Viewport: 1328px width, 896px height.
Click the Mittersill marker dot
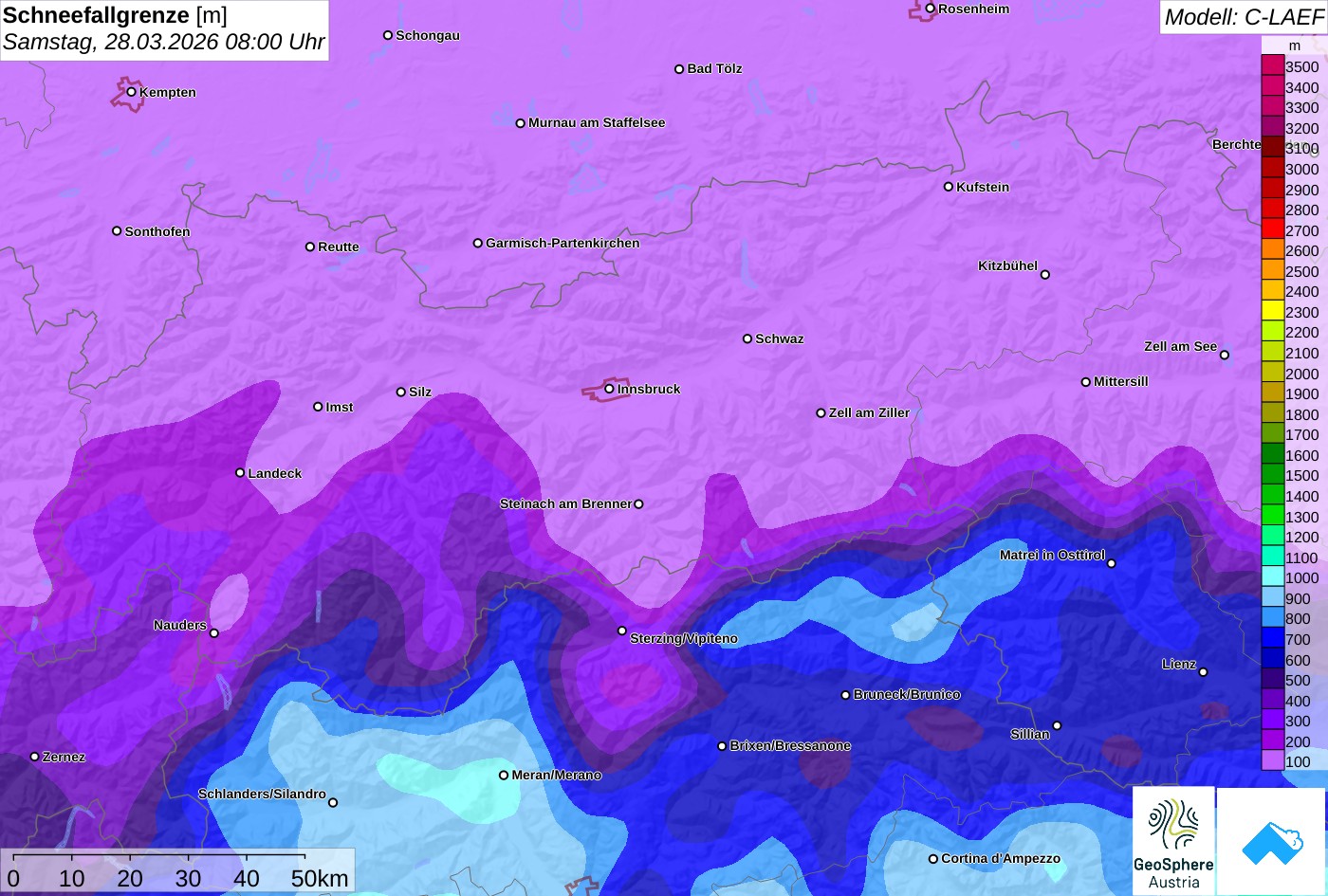pyautogui.click(x=1086, y=382)
